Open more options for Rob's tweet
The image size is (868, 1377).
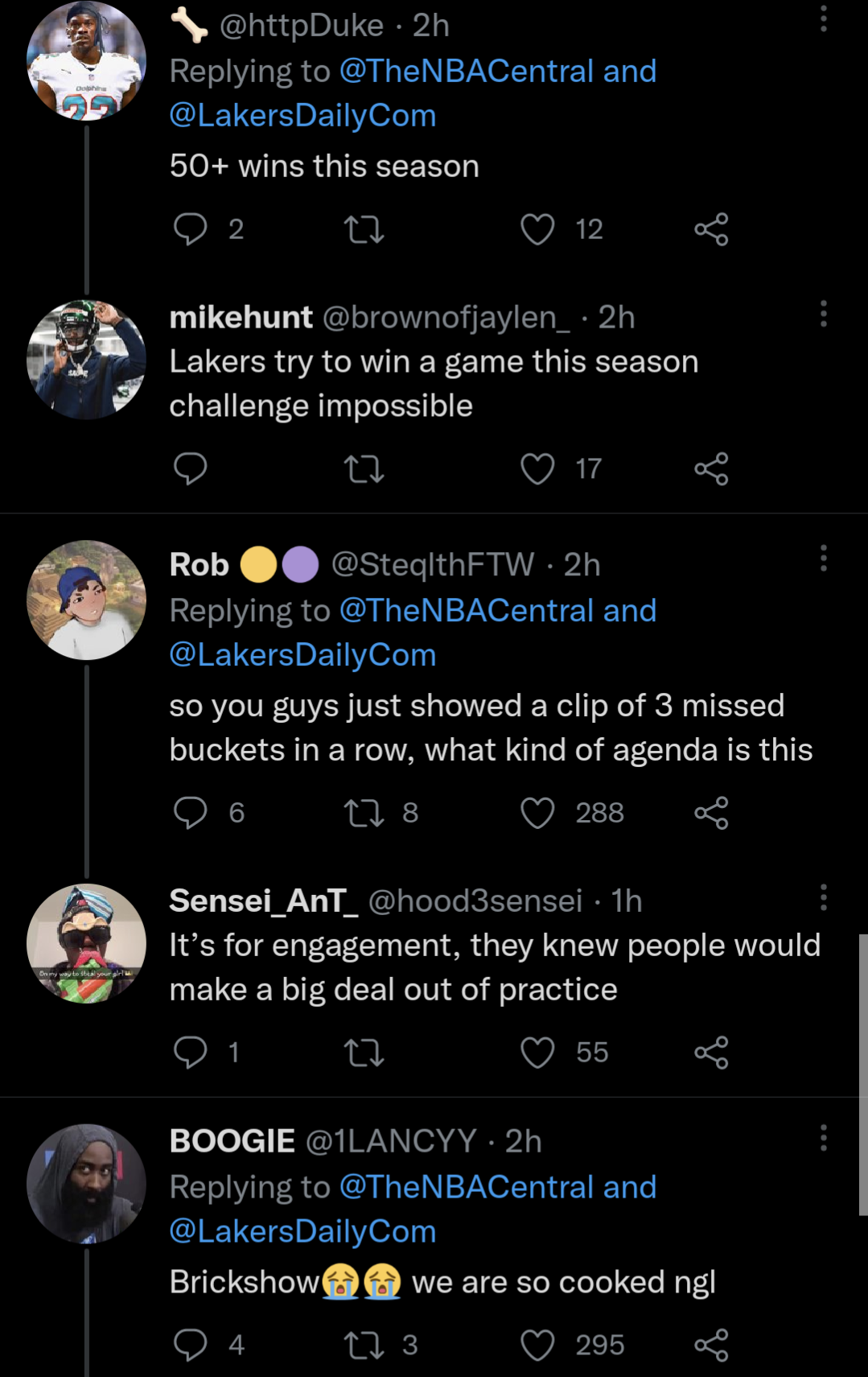[x=823, y=558]
